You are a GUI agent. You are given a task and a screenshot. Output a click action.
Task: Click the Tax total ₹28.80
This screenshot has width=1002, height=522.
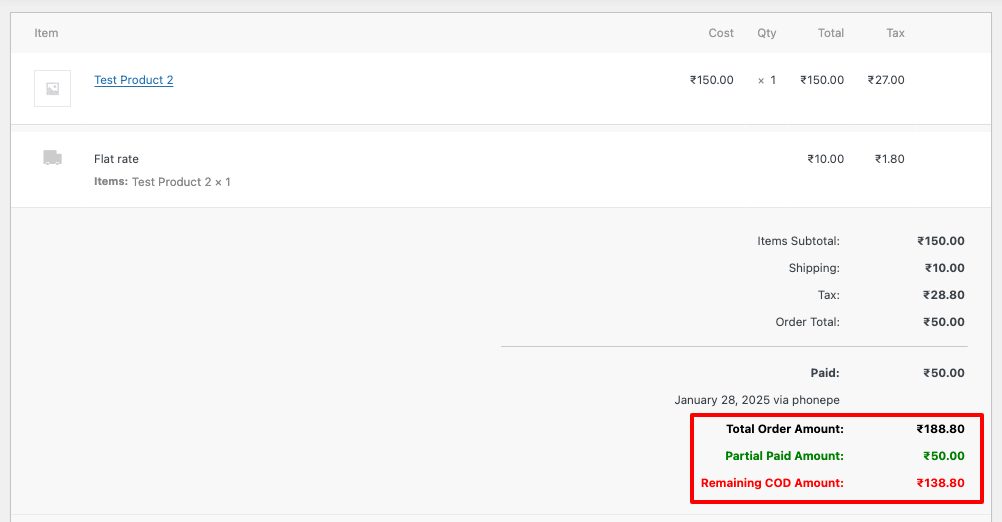coord(943,295)
